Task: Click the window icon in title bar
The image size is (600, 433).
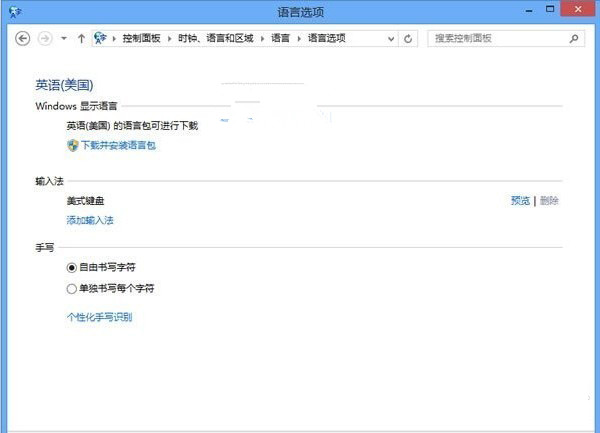Action: click(15, 12)
